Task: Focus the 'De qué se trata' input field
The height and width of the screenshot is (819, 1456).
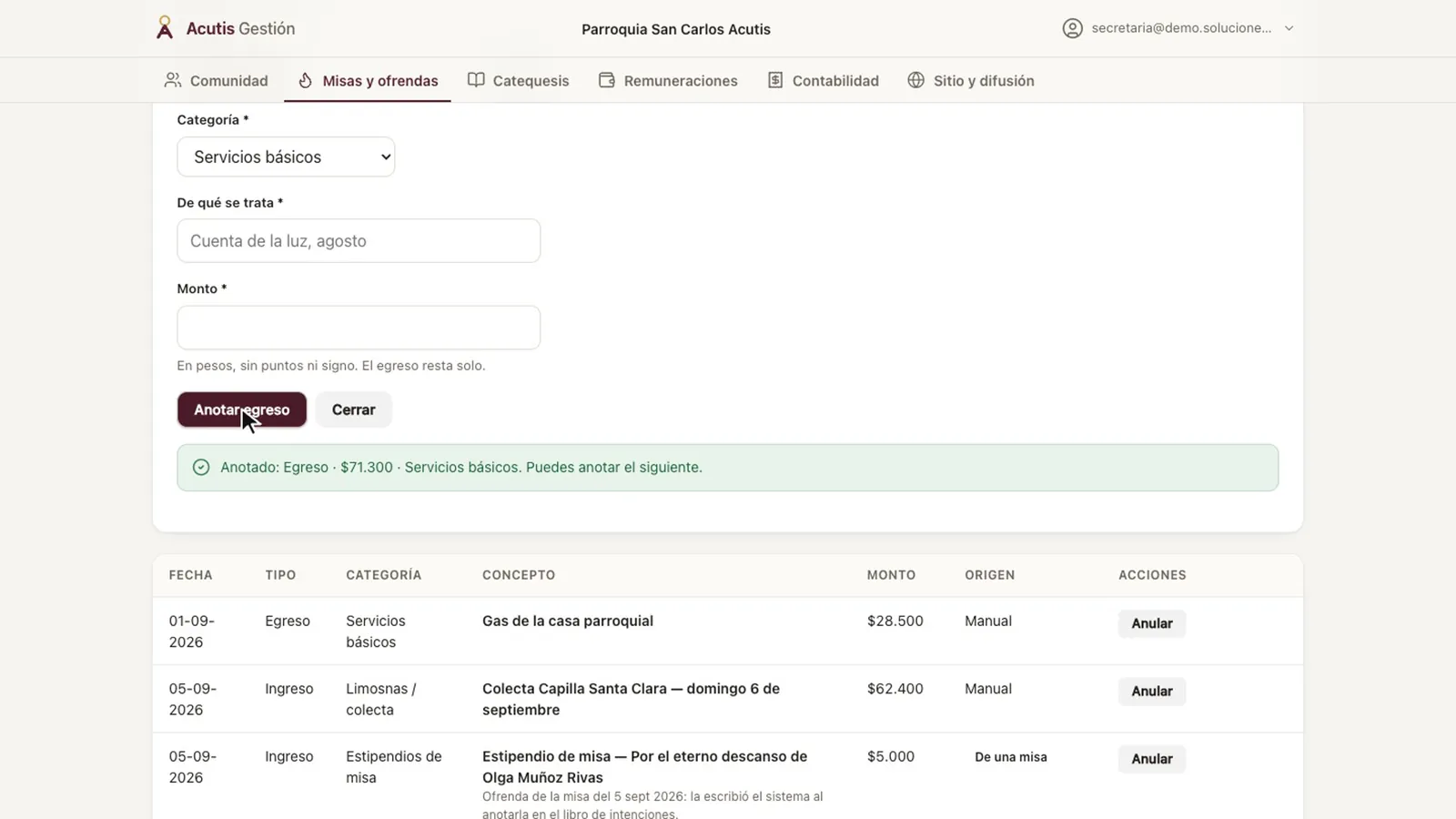Action: (359, 240)
